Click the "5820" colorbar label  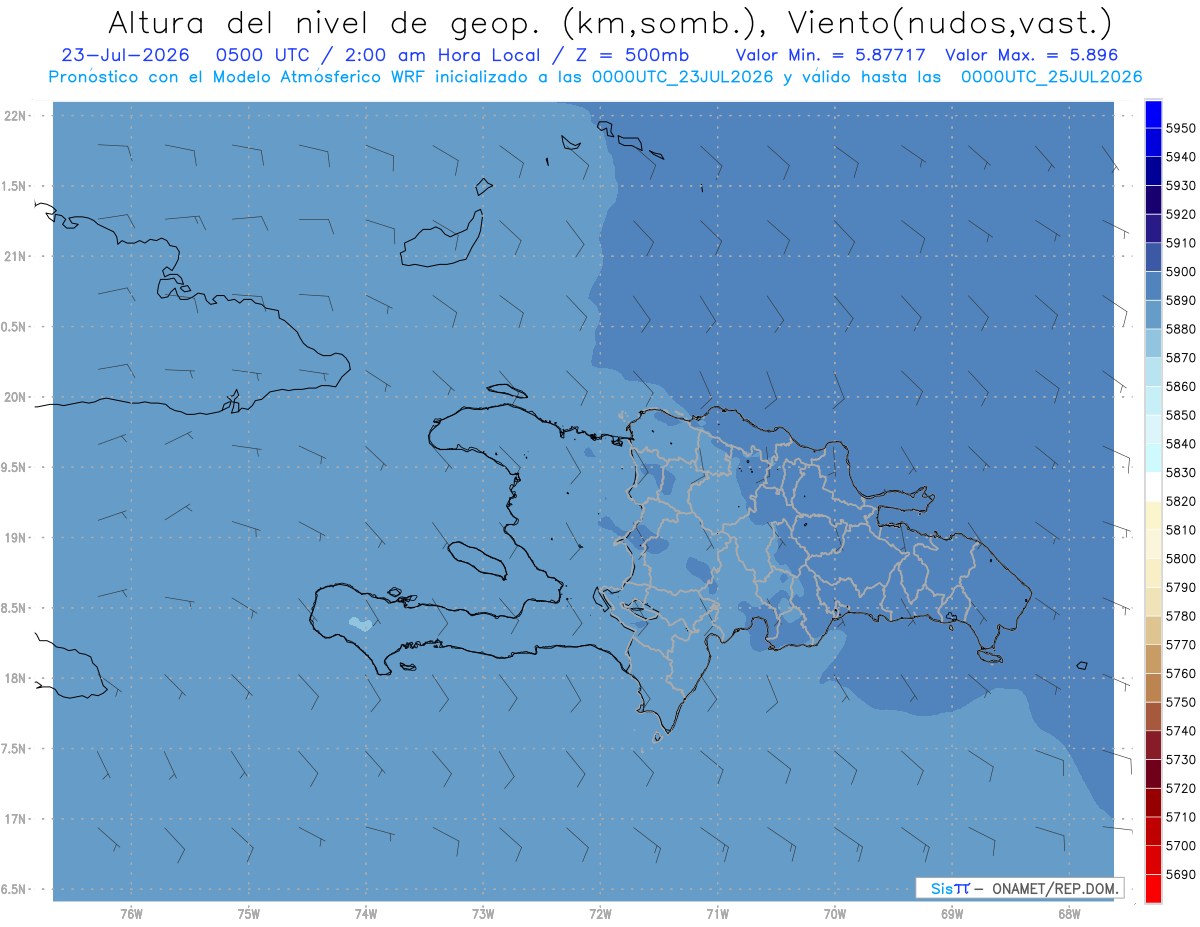pyautogui.click(x=1180, y=501)
